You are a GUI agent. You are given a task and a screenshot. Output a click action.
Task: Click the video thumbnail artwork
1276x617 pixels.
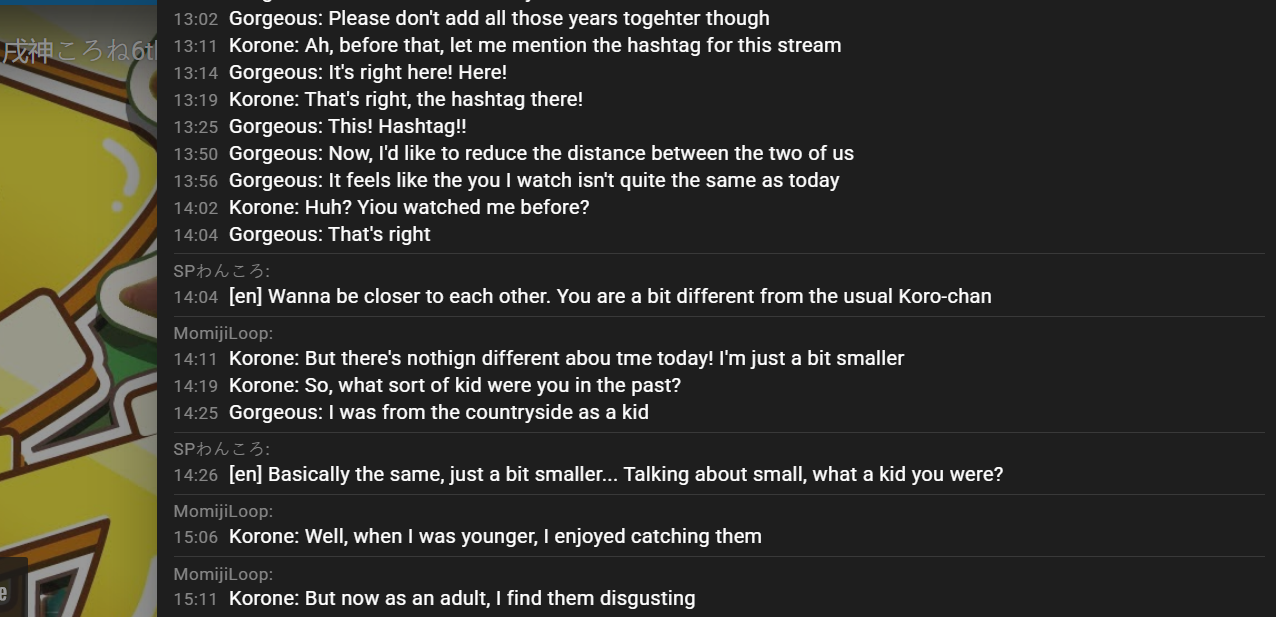tap(78, 310)
